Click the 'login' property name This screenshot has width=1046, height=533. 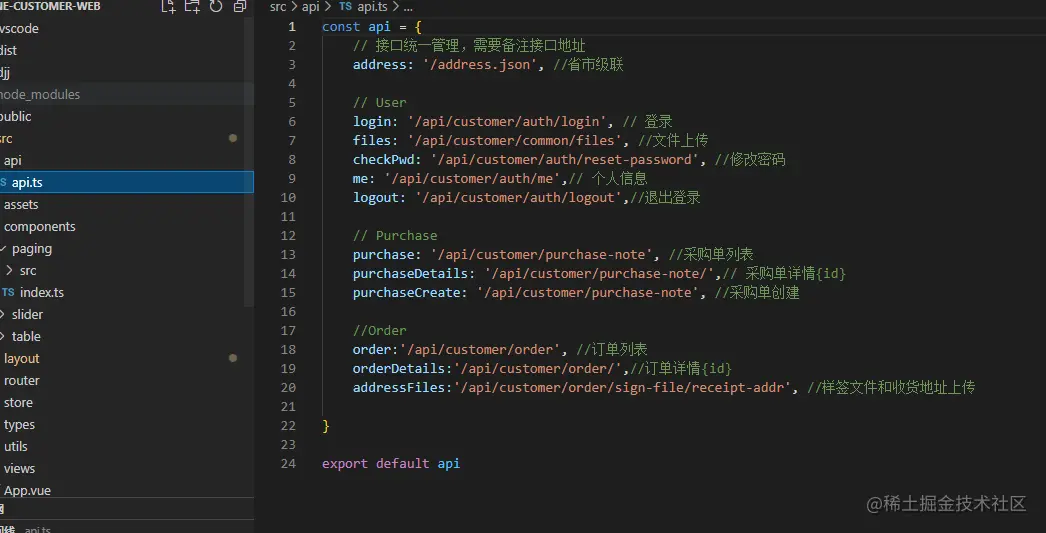(x=372, y=121)
